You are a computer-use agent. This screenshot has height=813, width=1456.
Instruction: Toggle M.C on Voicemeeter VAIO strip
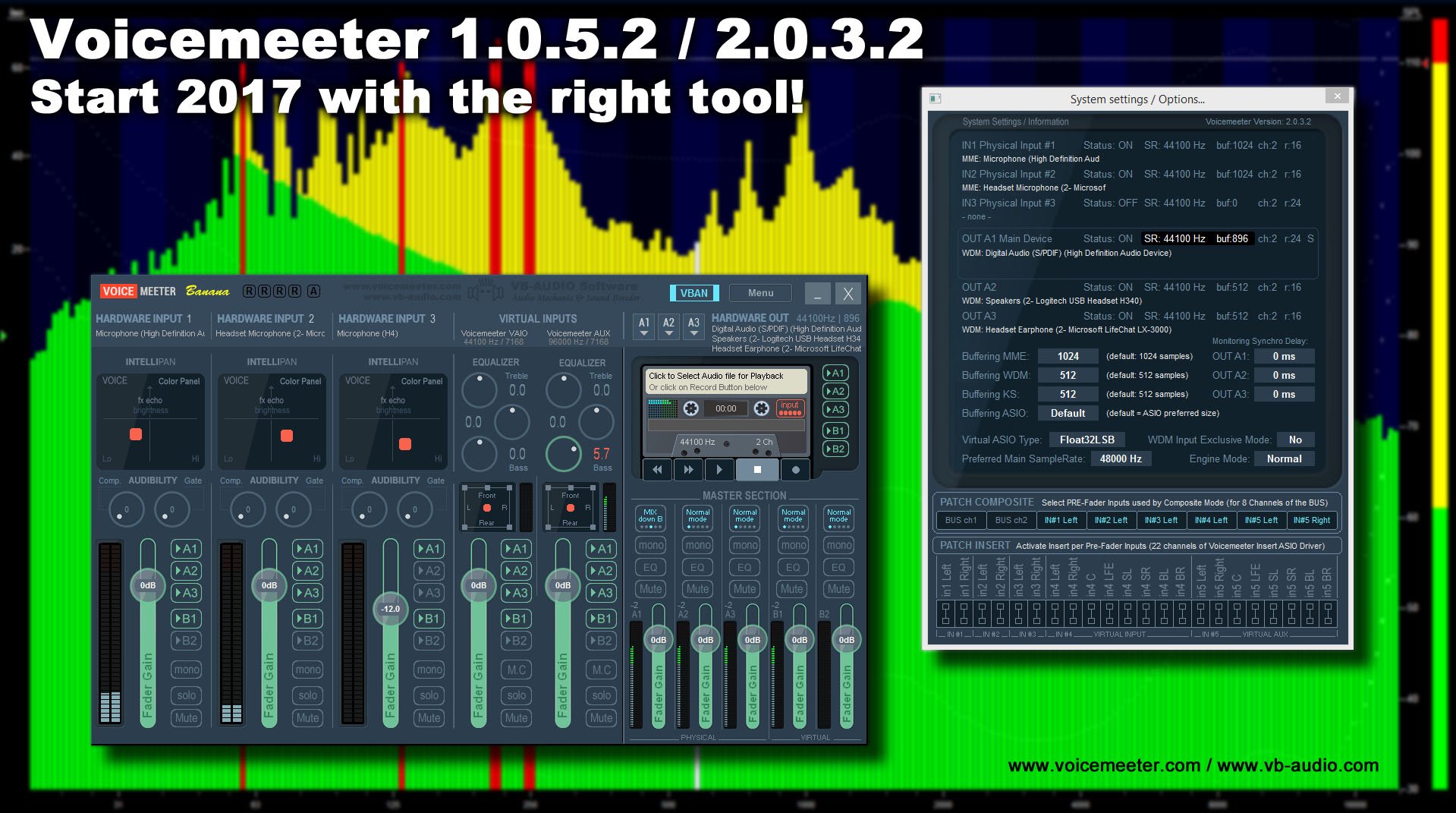pos(516,670)
